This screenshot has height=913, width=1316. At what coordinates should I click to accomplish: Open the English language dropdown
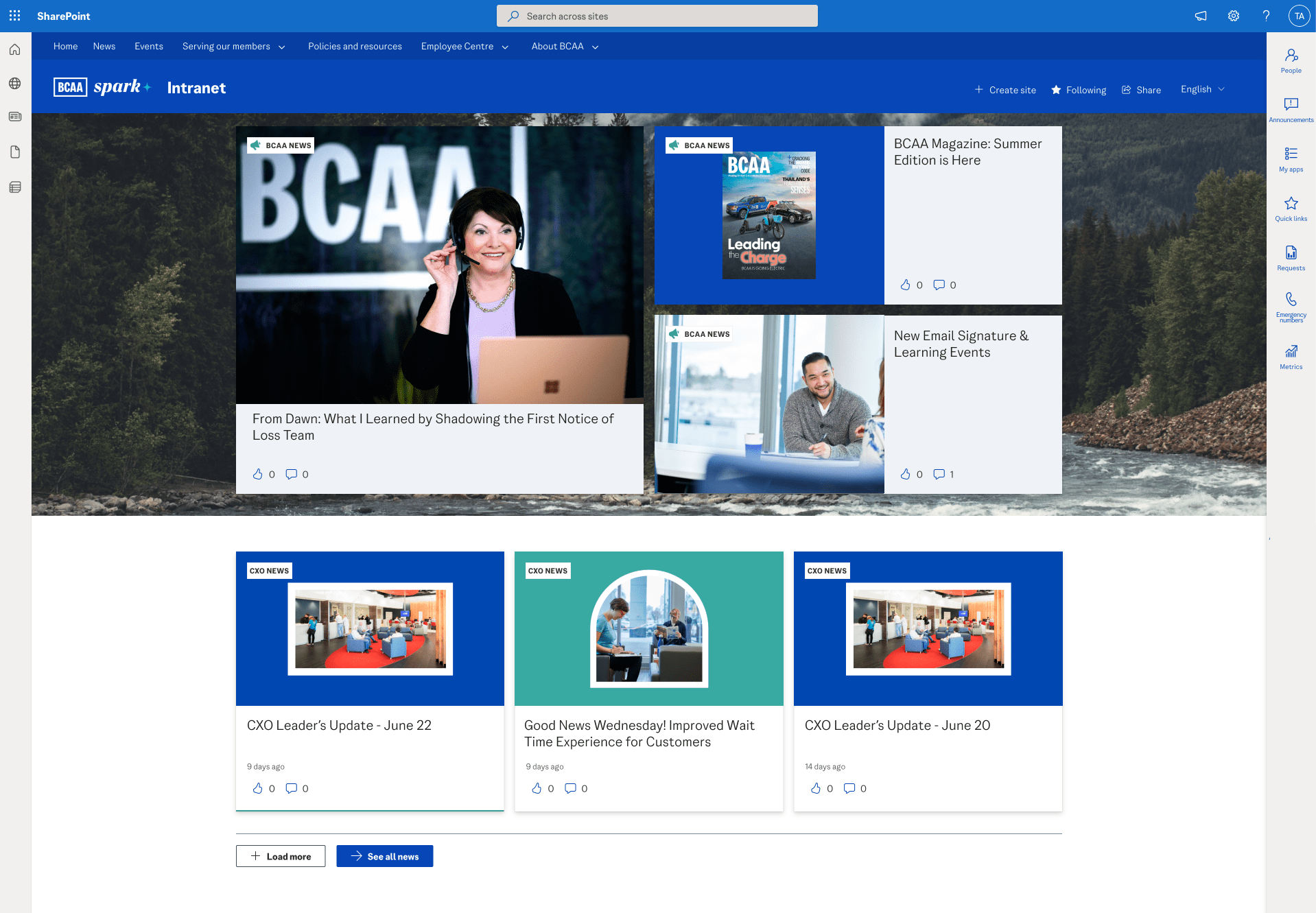tap(1201, 89)
